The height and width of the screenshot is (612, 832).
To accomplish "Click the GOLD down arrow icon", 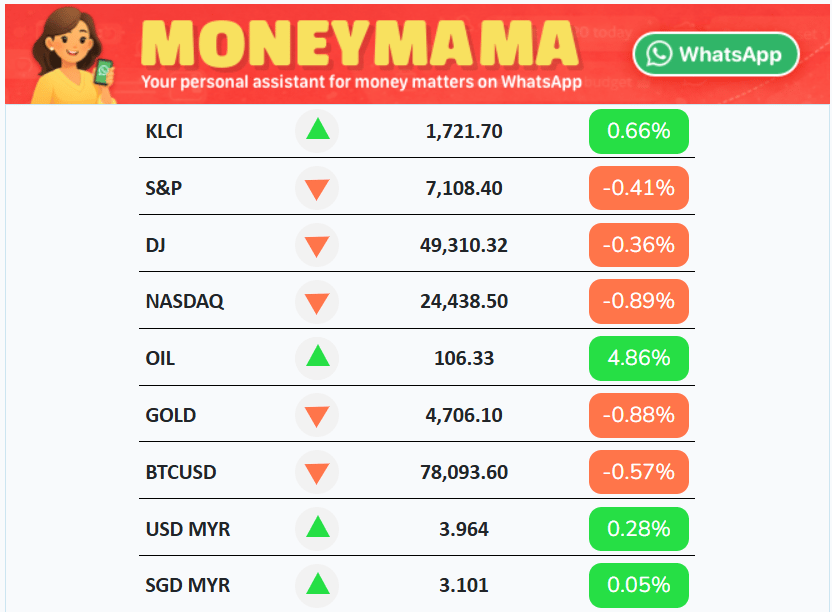I will pos(317,415).
